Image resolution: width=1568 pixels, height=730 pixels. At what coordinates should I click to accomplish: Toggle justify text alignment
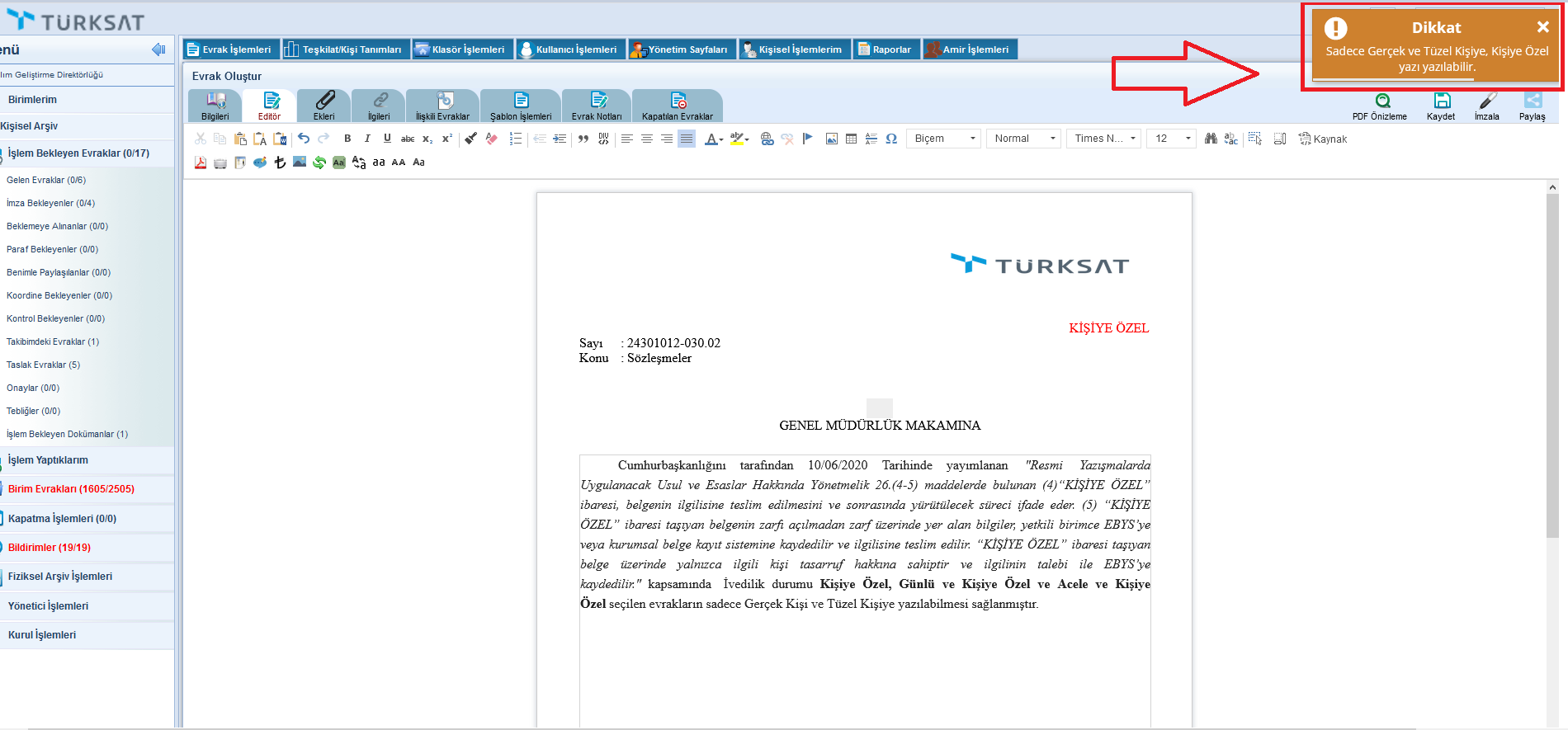(687, 139)
